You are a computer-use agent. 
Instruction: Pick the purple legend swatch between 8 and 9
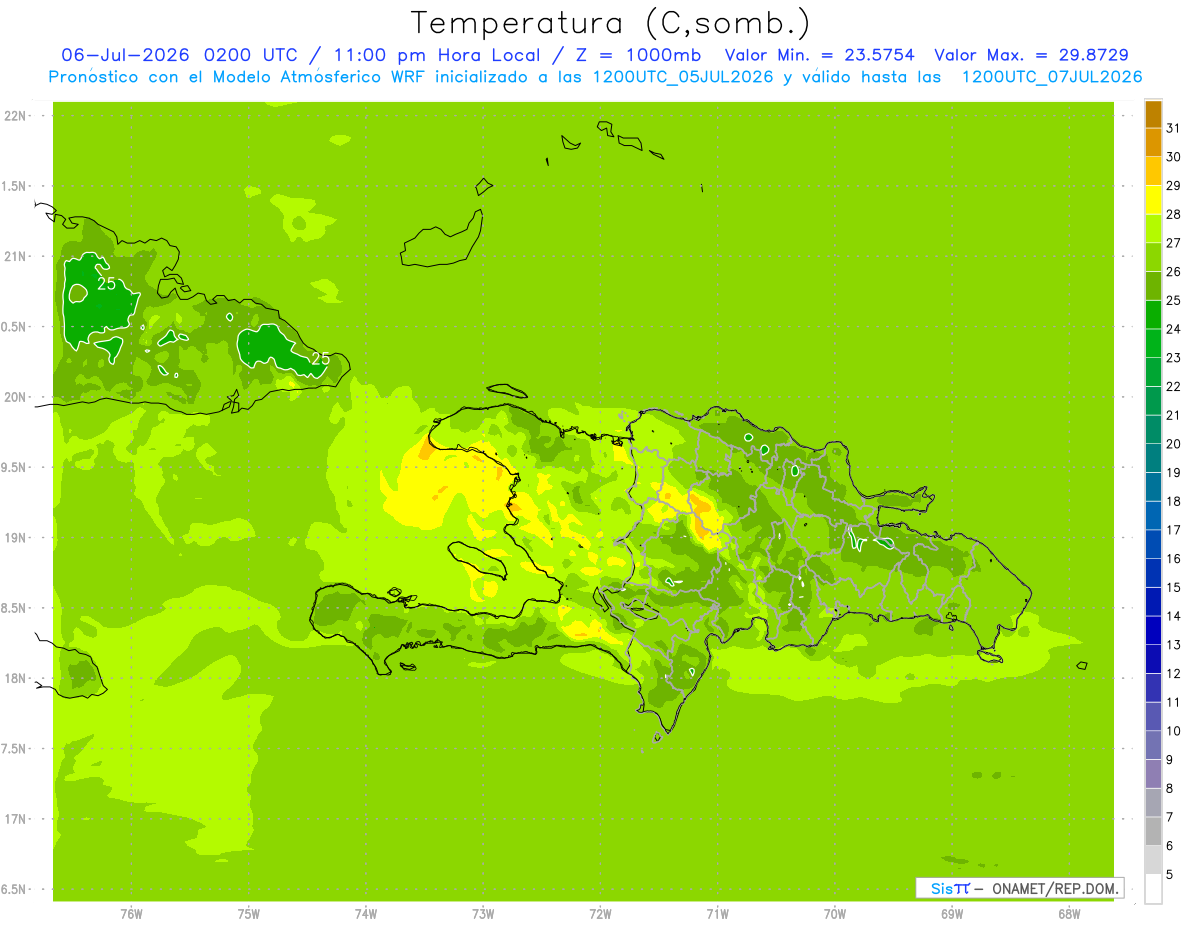[x=1153, y=774]
